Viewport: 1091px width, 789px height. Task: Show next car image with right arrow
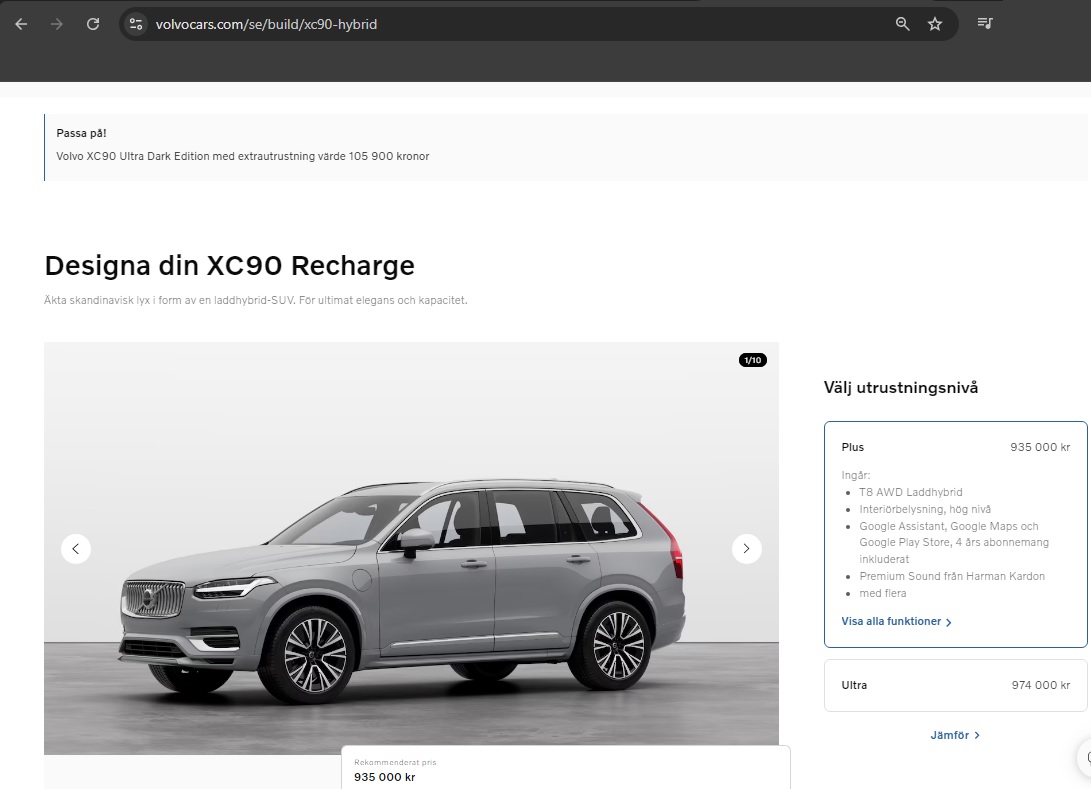(747, 548)
